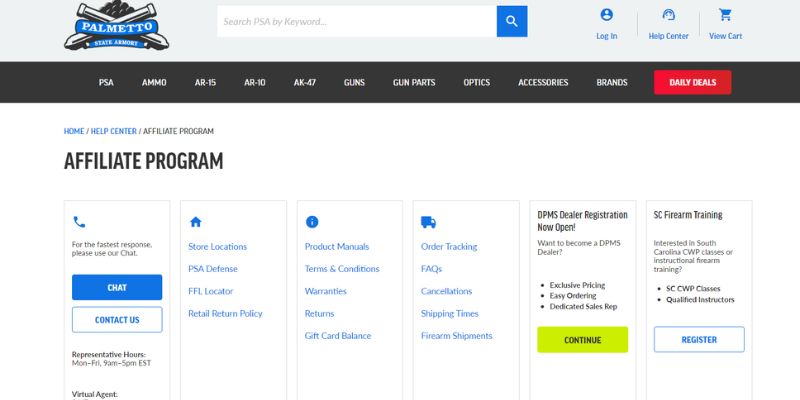Start a CHAT session
800x400 pixels.
click(x=117, y=287)
